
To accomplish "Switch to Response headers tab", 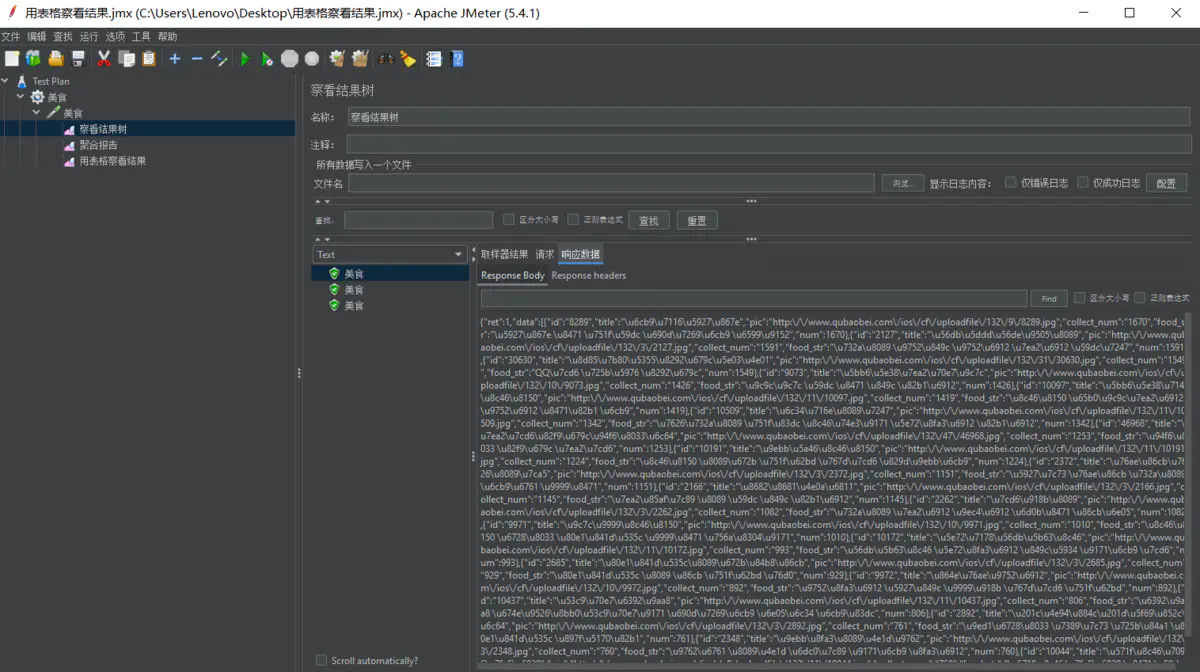I will point(589,275).
